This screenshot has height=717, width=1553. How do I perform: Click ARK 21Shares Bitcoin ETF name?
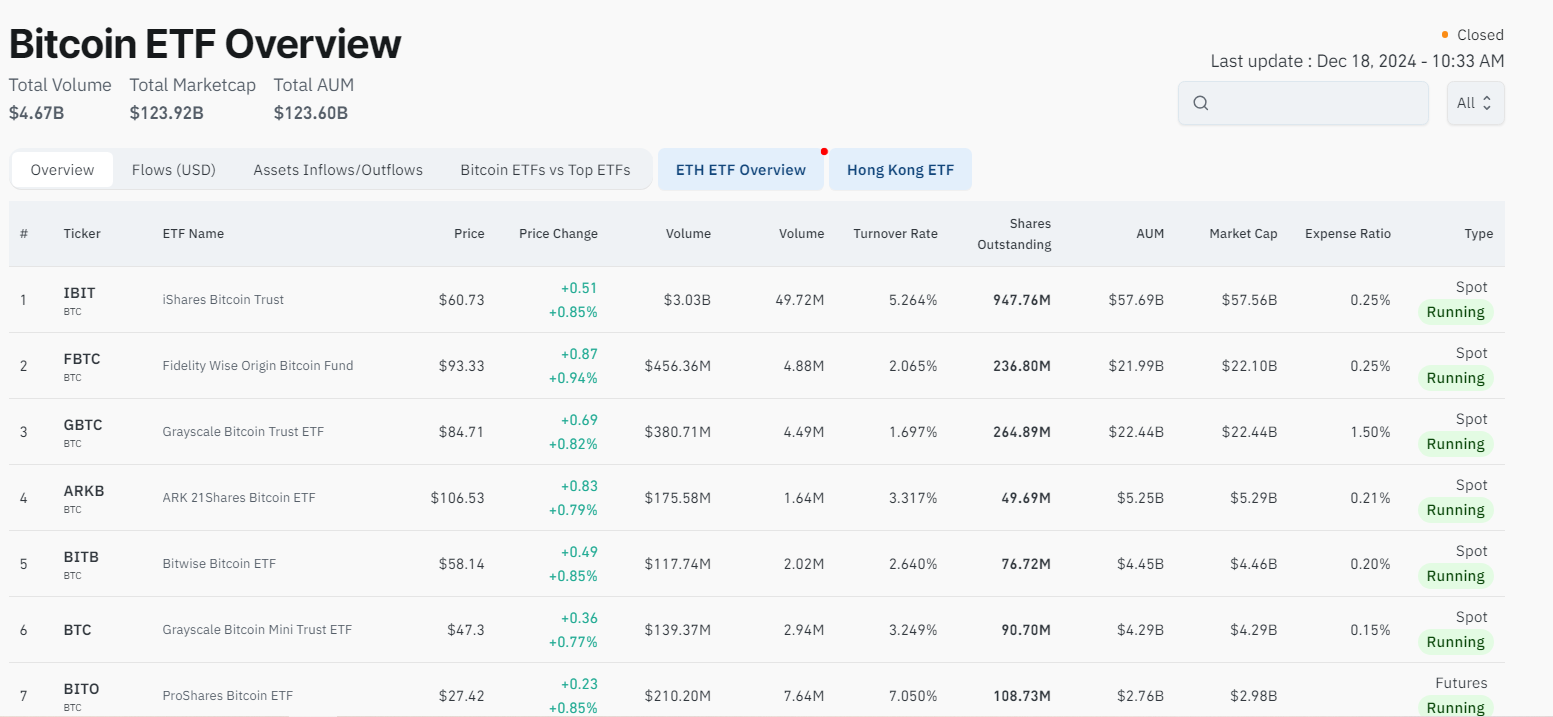pos(239,498)
